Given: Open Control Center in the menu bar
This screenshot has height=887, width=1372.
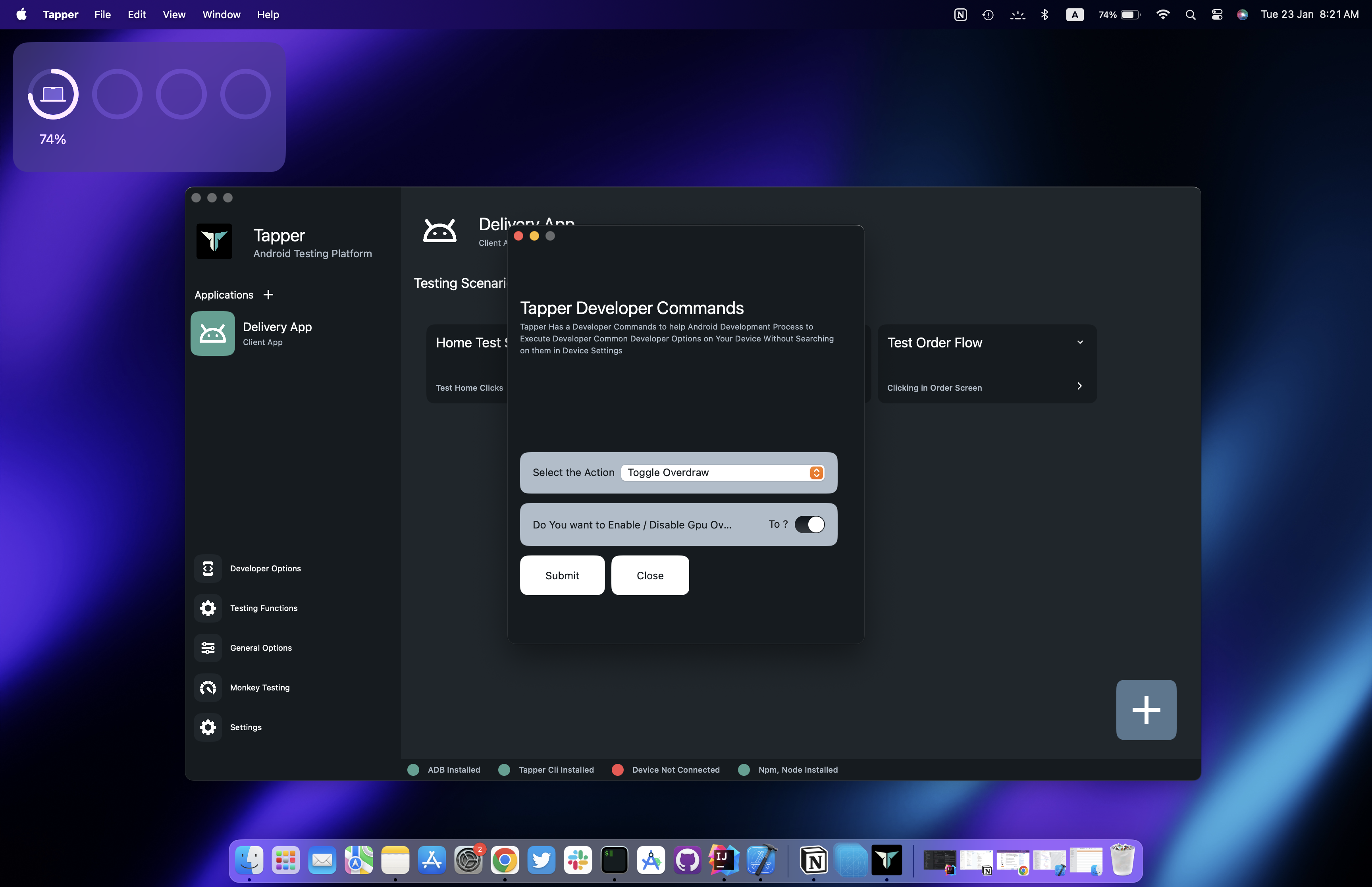Looking at the screenshot, I should coord(1217,15).
